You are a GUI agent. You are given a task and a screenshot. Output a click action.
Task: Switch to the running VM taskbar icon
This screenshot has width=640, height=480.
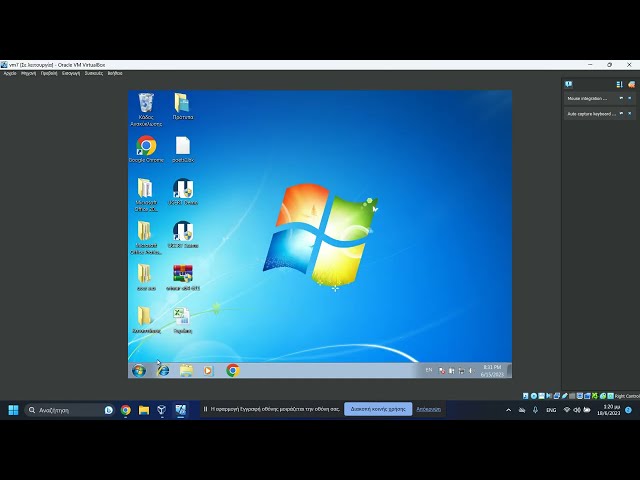pyautogui.click(x=180, y=410)
